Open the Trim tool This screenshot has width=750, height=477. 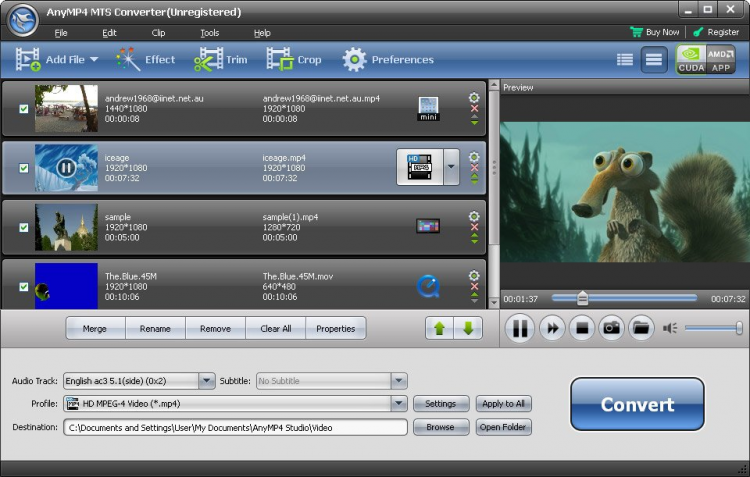221,59
